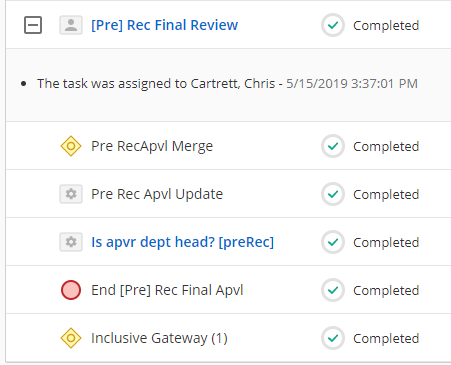Click the Pre RecApvl Merge row label
Screen dimensions: 451x365
coord(152,146)
